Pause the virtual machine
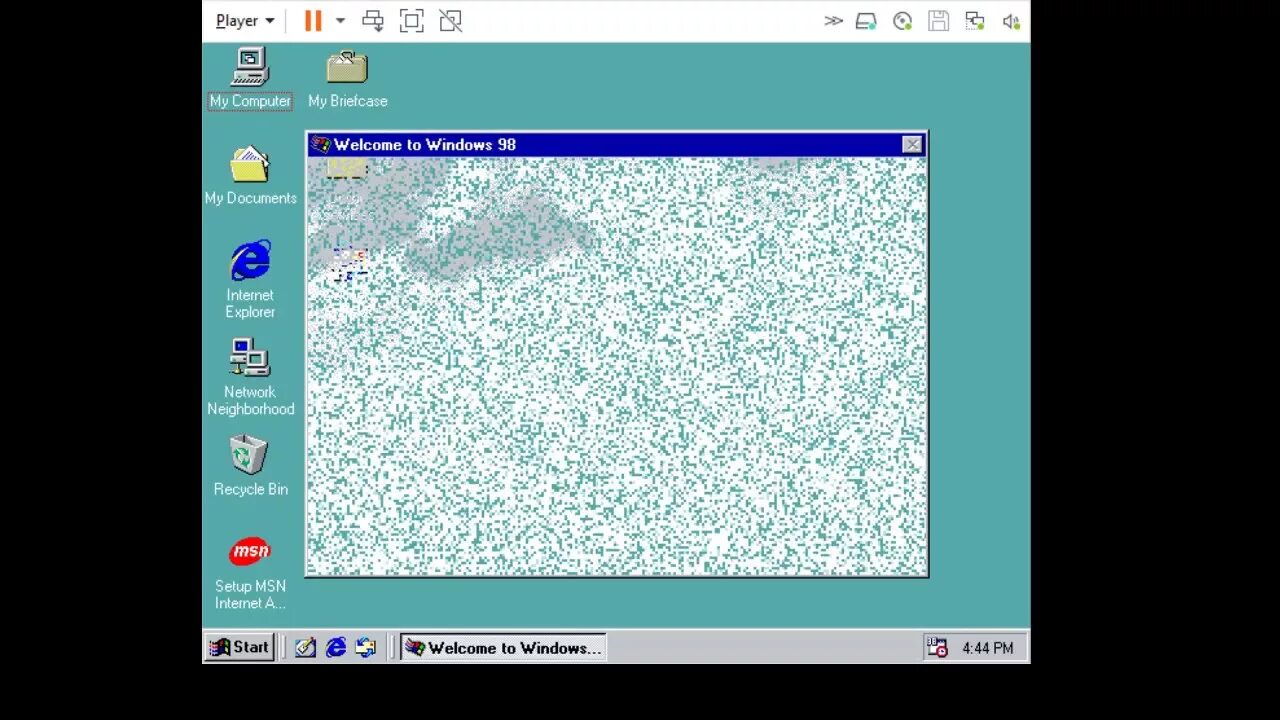This screenshot has width=1280, height=720. [x=313, y=21]
